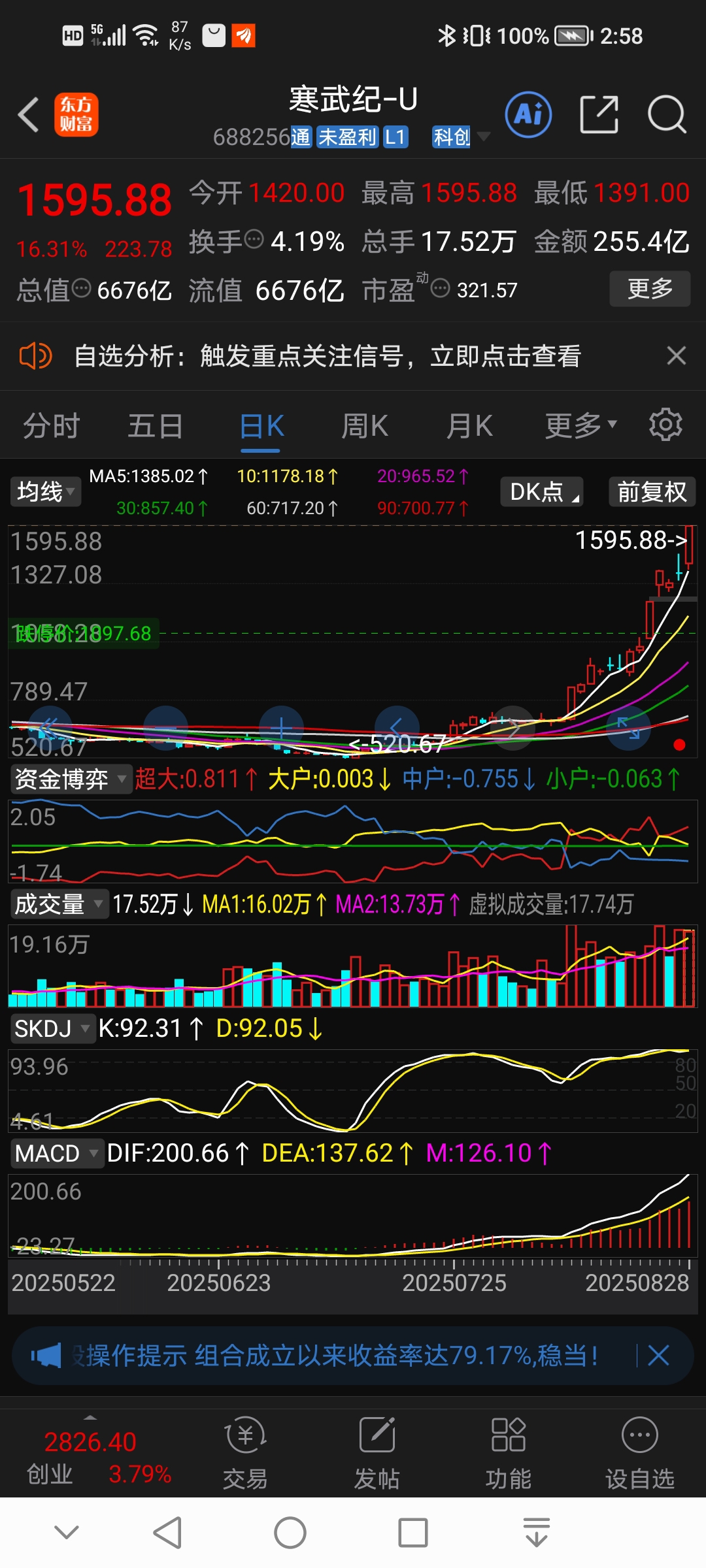Tap the back arrow icon
The height and width of the screenshot is (1568, 706).
(x=28, y=115)
